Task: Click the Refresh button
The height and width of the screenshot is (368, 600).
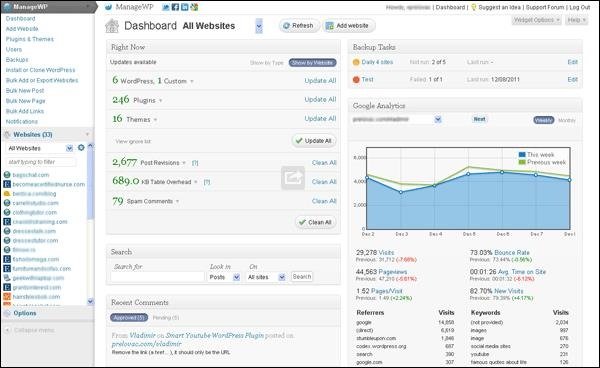Action: (x=298, y=26)
